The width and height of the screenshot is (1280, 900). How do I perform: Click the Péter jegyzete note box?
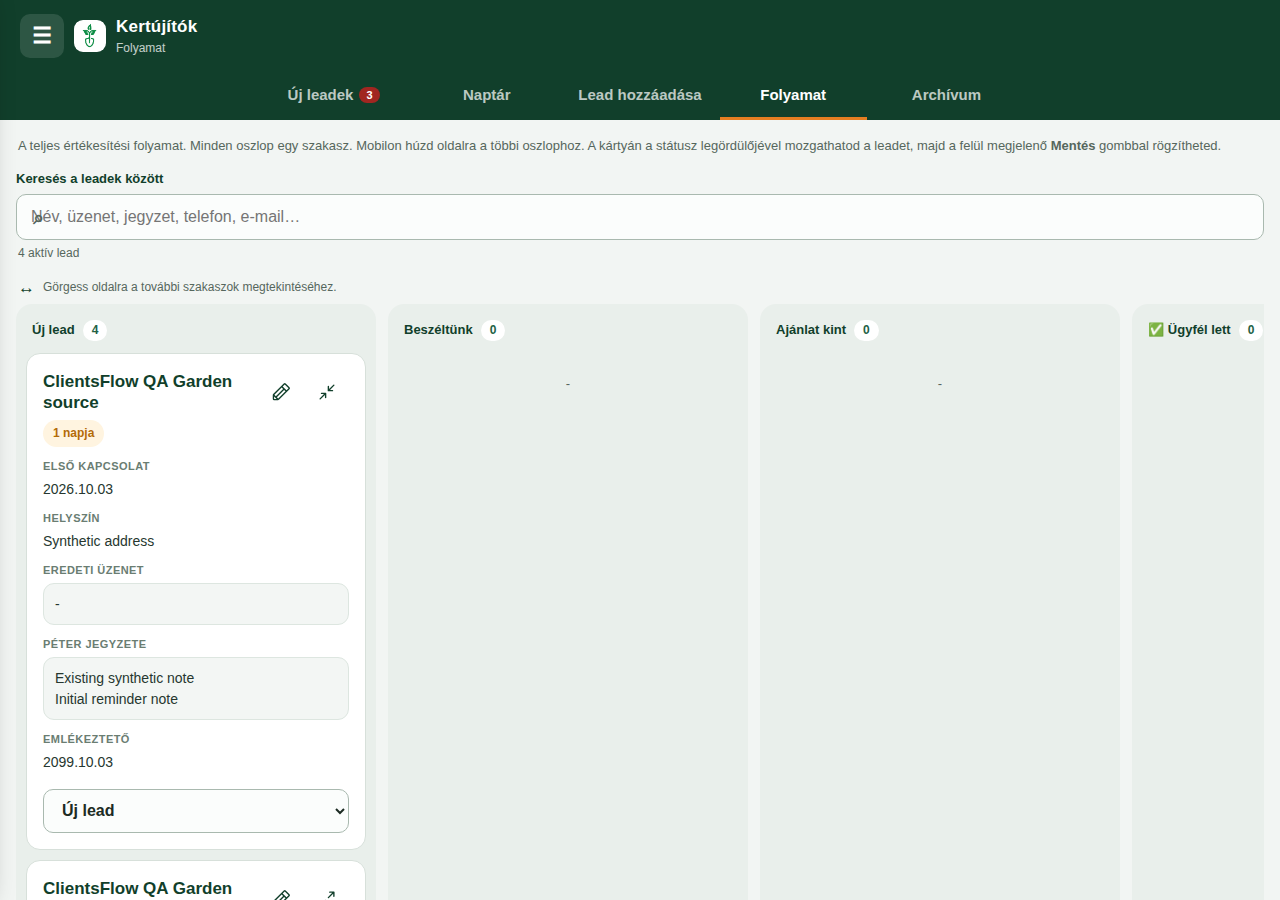(x=196, y=688)
